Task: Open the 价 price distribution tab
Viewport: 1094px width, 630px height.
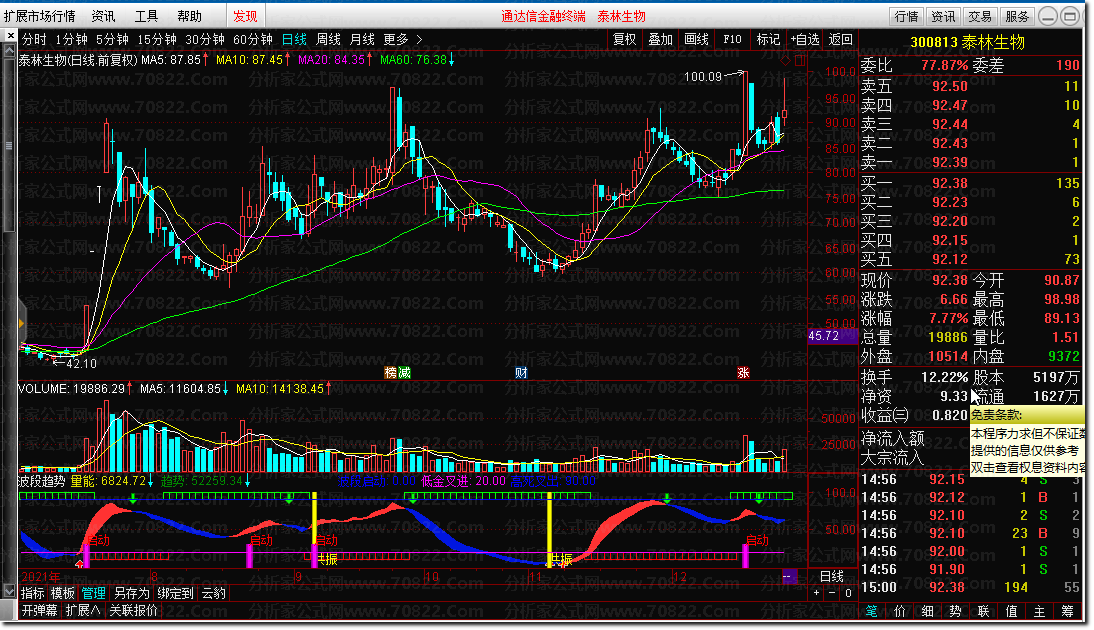Action: click(x=899, y=611)
